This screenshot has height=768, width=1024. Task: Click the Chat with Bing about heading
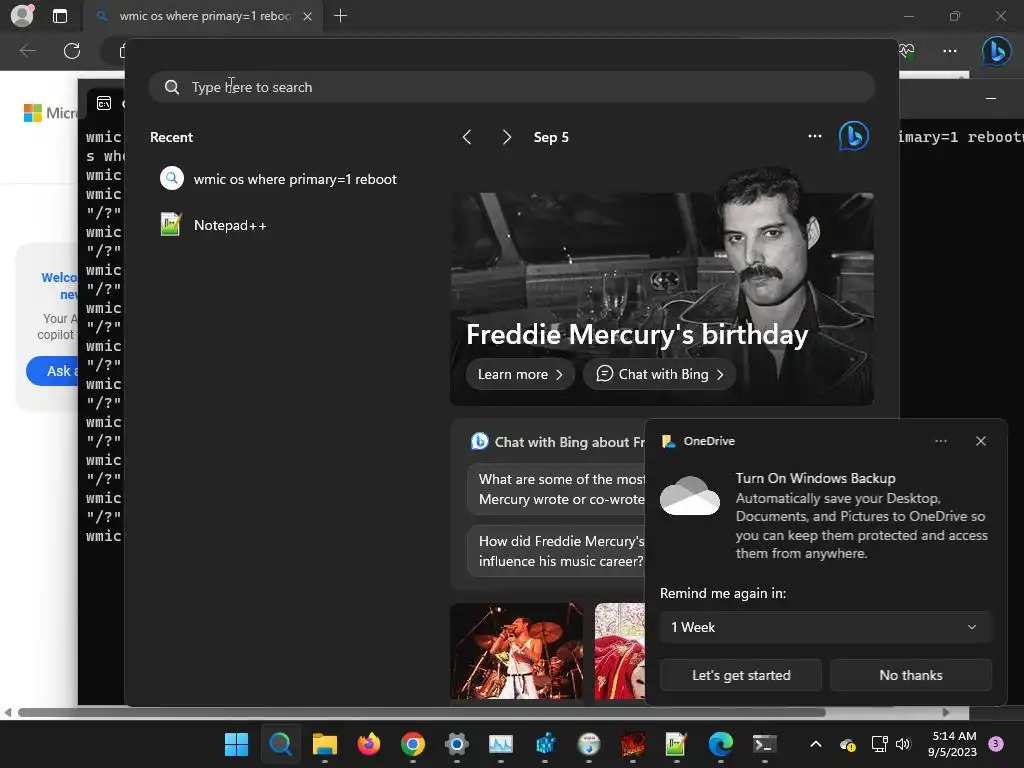(569, 442)
